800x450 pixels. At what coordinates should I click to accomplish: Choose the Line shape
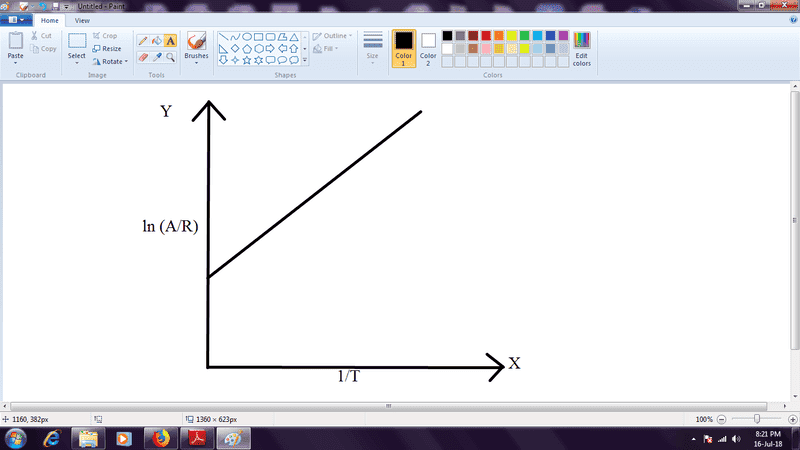[x=223, y=37]
